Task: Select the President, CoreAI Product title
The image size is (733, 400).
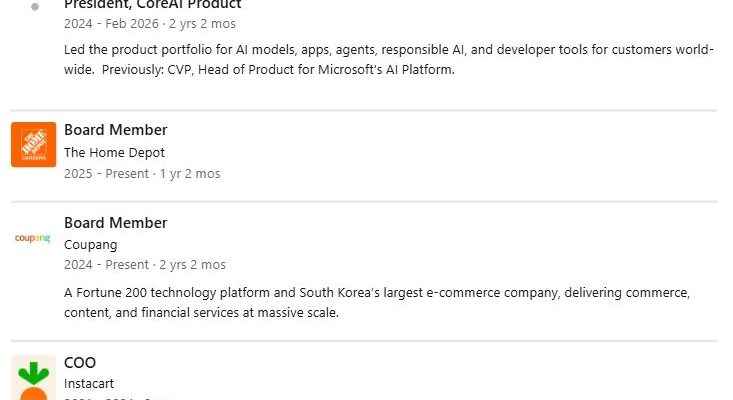Action: [152, 5]
